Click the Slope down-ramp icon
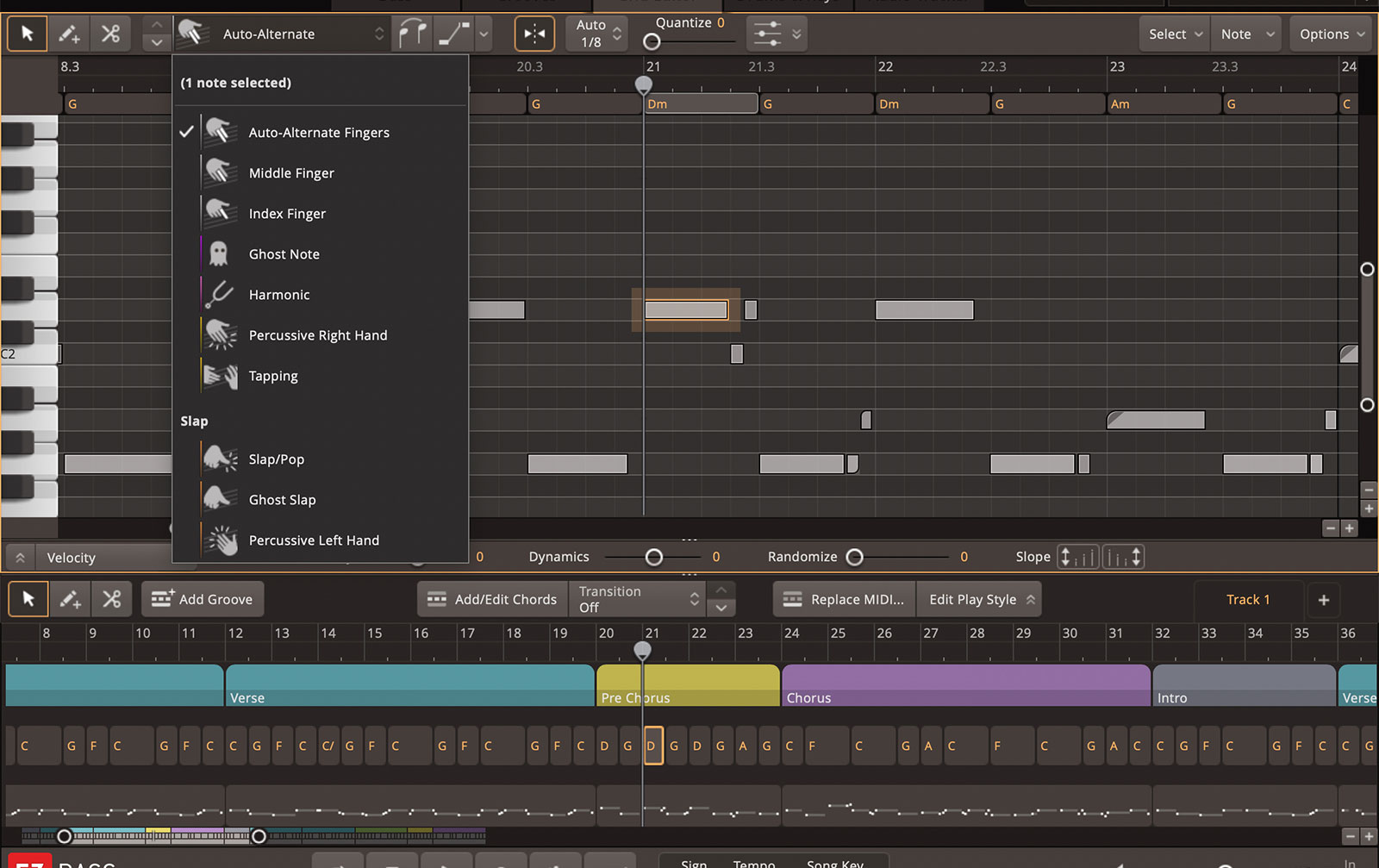Image resolution: width=1379 pixels, height=868 pixels. (x=1124, y=557)
